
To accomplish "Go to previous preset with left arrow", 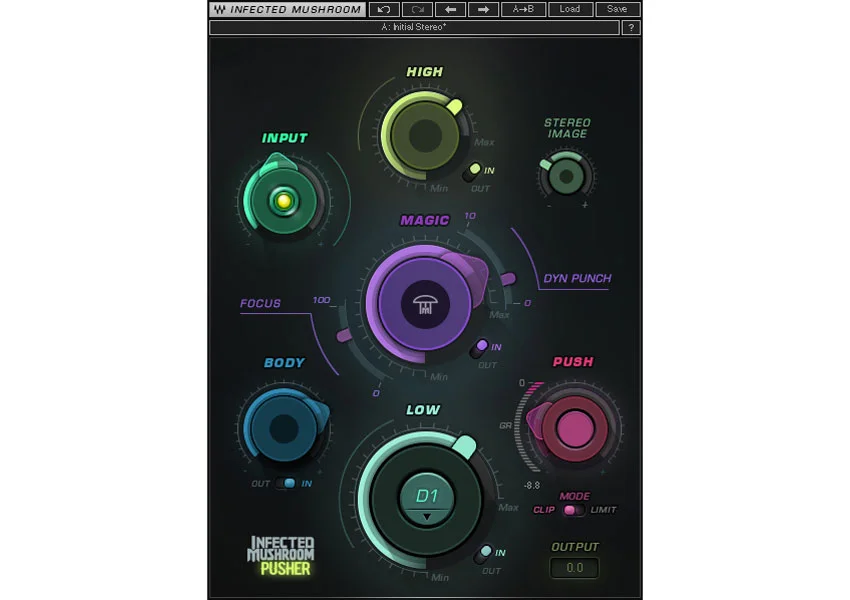I will pos(450,9).
